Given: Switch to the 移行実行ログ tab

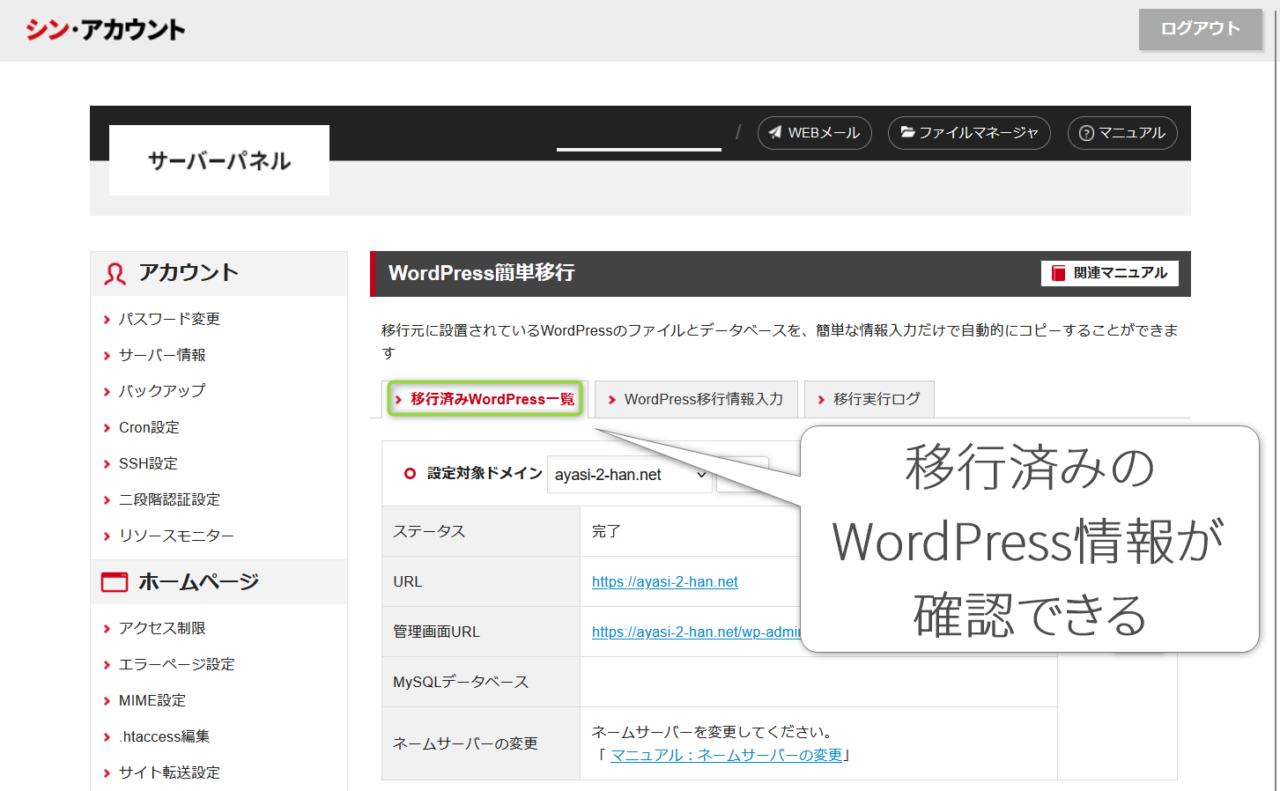Looking at the screenshot, I should pyautogui.click(x=869, y=399).
